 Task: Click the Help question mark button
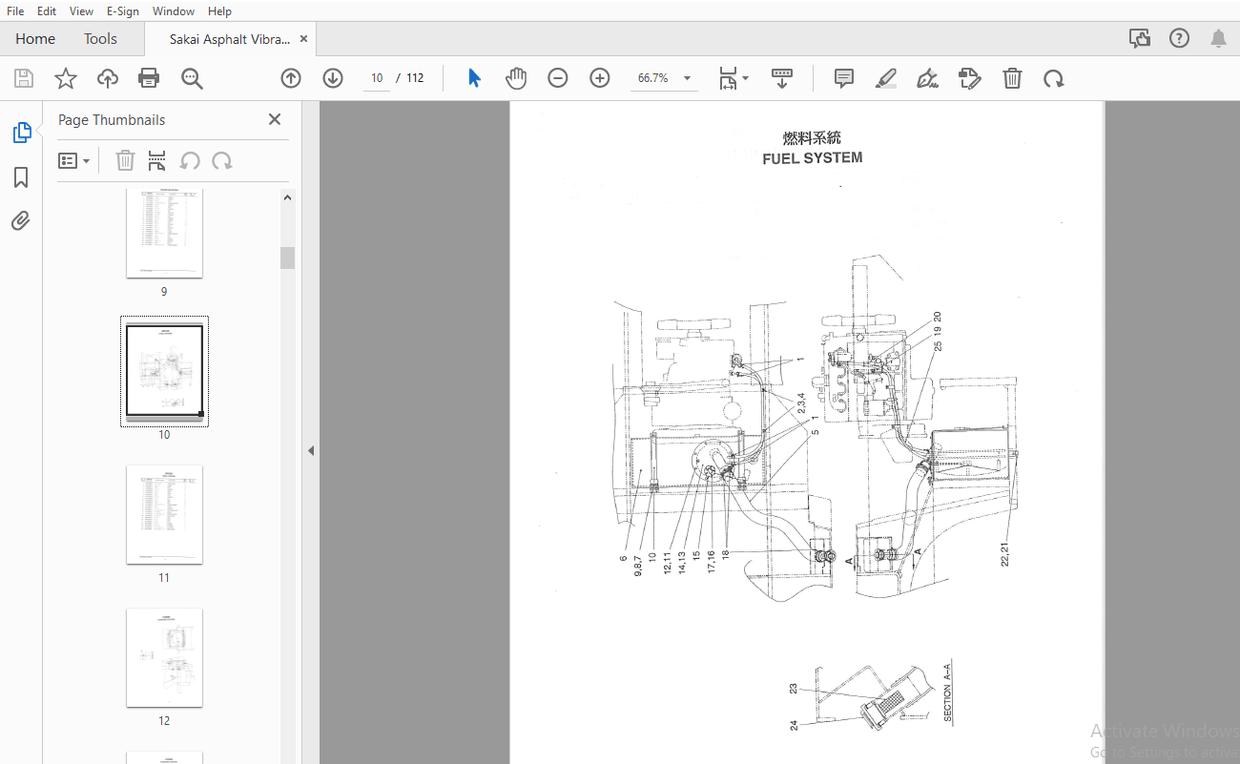click(x=1179, y=37)
